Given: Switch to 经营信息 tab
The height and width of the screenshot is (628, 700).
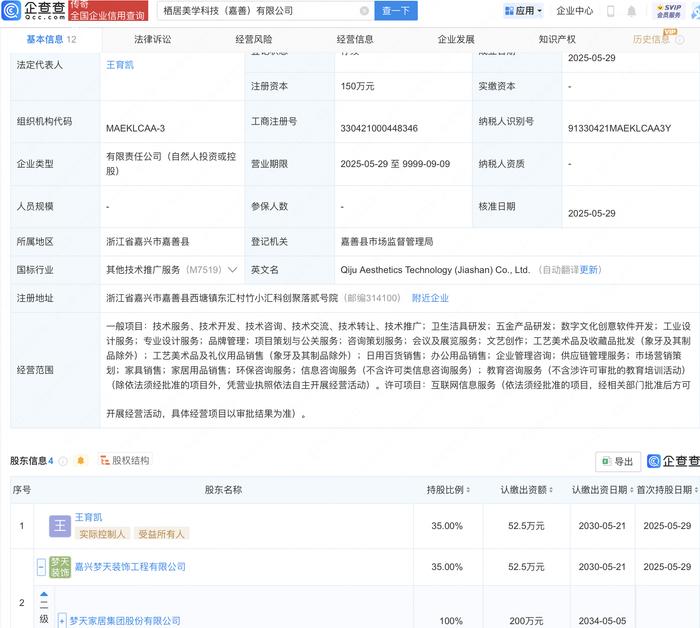Looking at the screenshot, I should [355, 39].
